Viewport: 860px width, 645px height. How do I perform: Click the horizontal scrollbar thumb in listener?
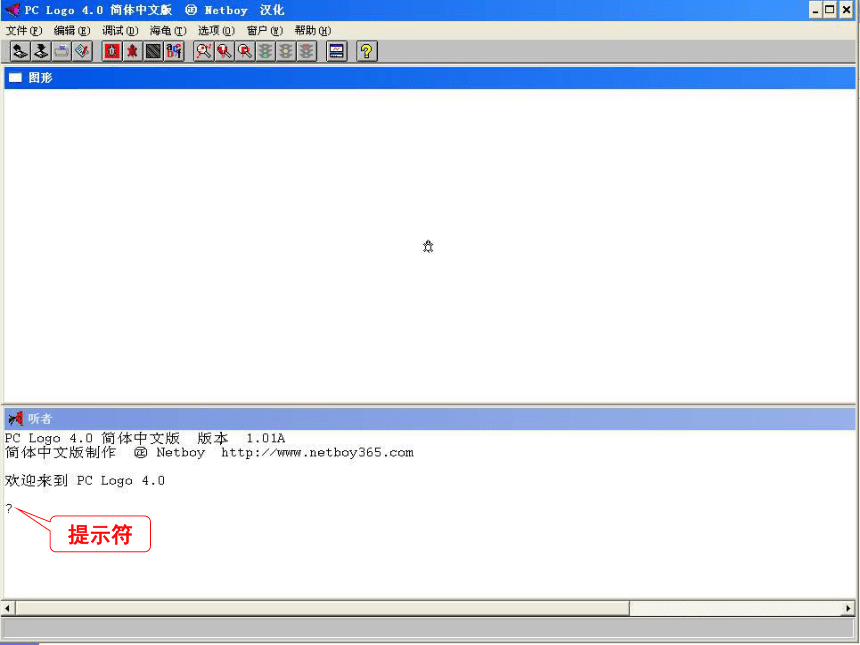click(322, 608)
